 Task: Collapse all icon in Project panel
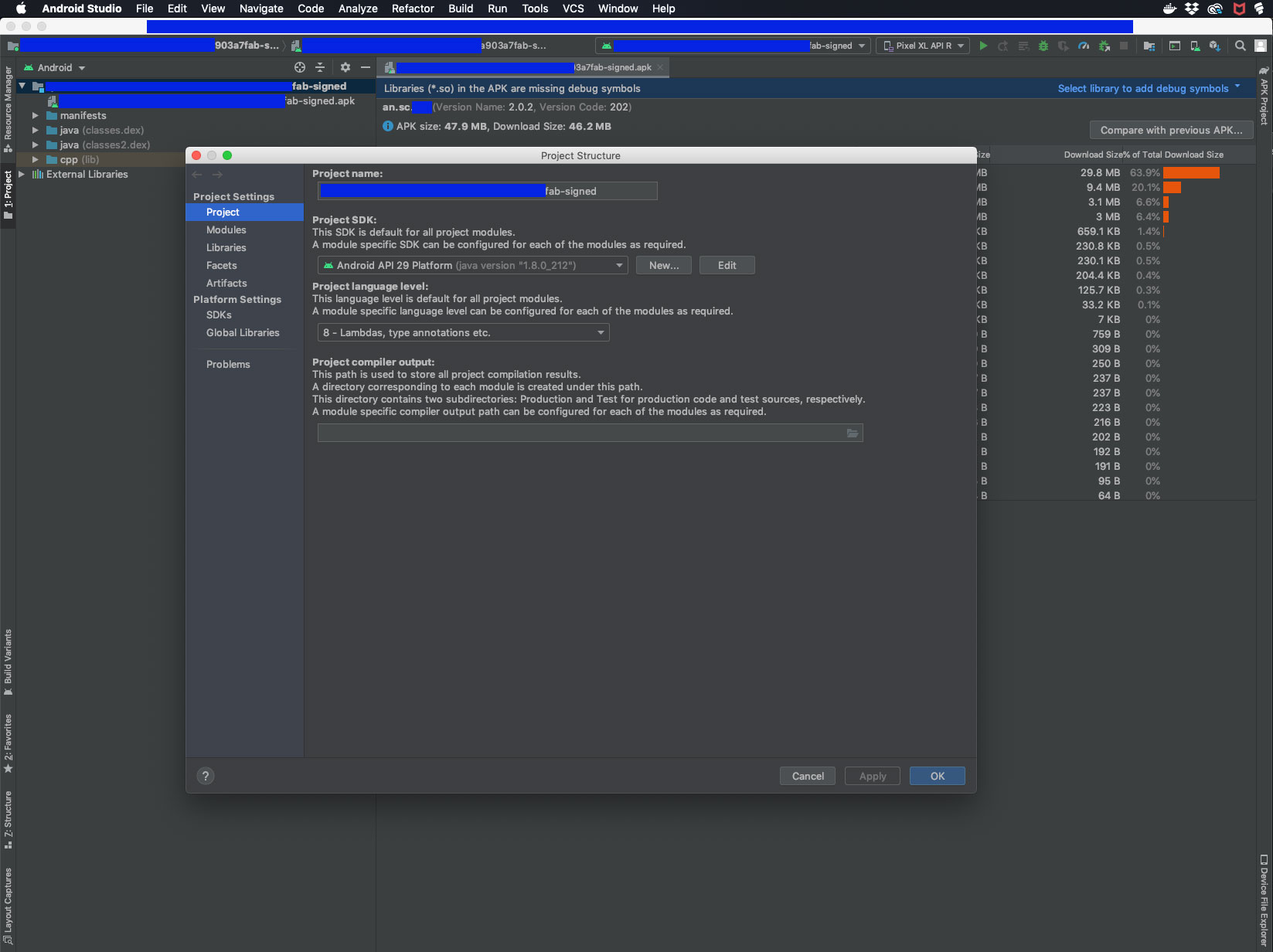(x=320, y=67)
